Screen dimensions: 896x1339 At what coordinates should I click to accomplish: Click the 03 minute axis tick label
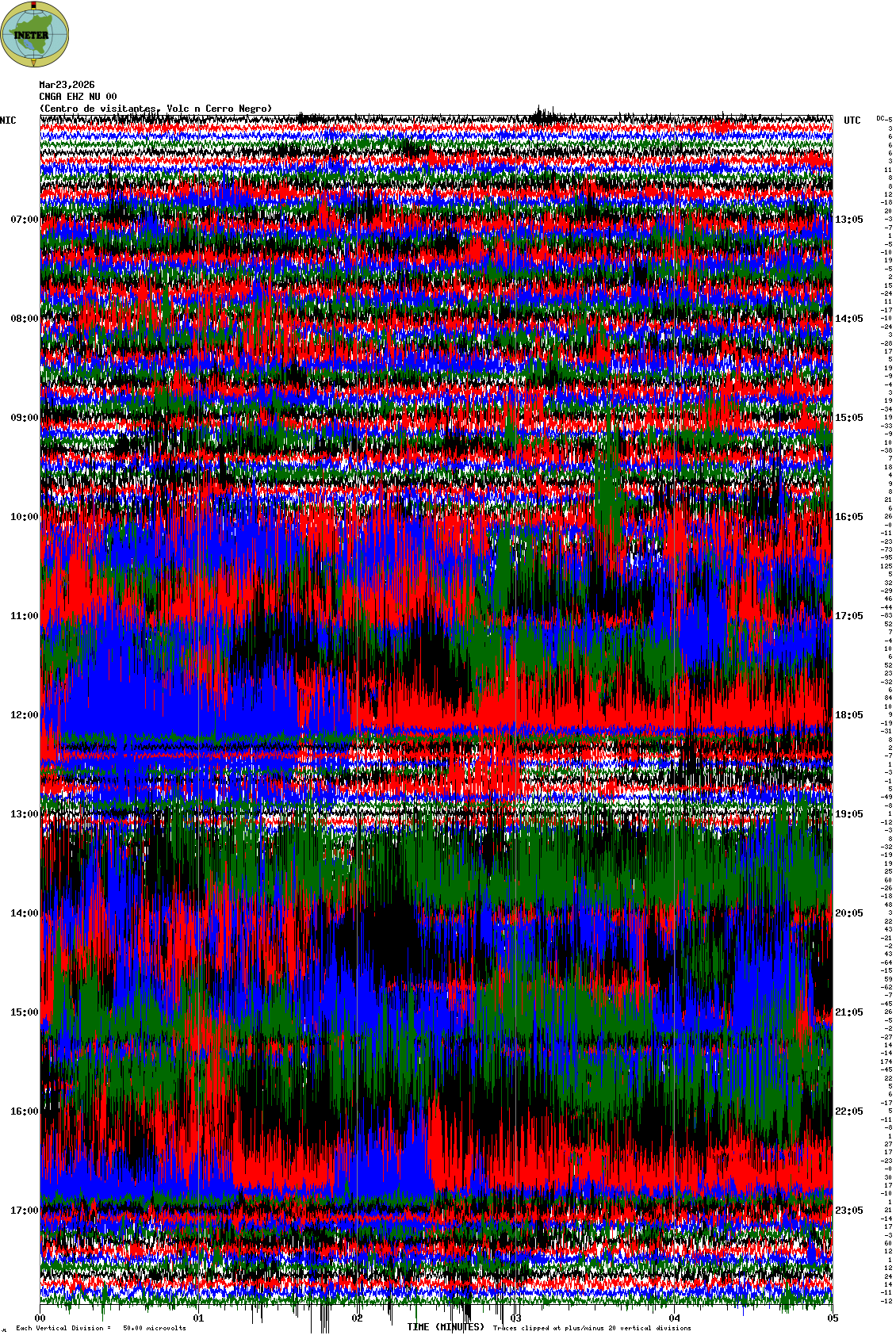coord(515,1319)
